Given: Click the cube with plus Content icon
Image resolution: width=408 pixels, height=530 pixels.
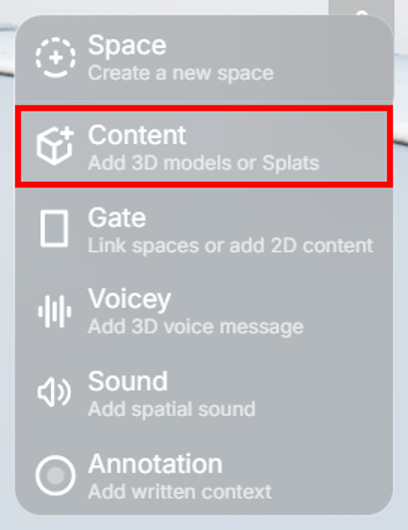Looking at the screenshot, I should [55, 146].
